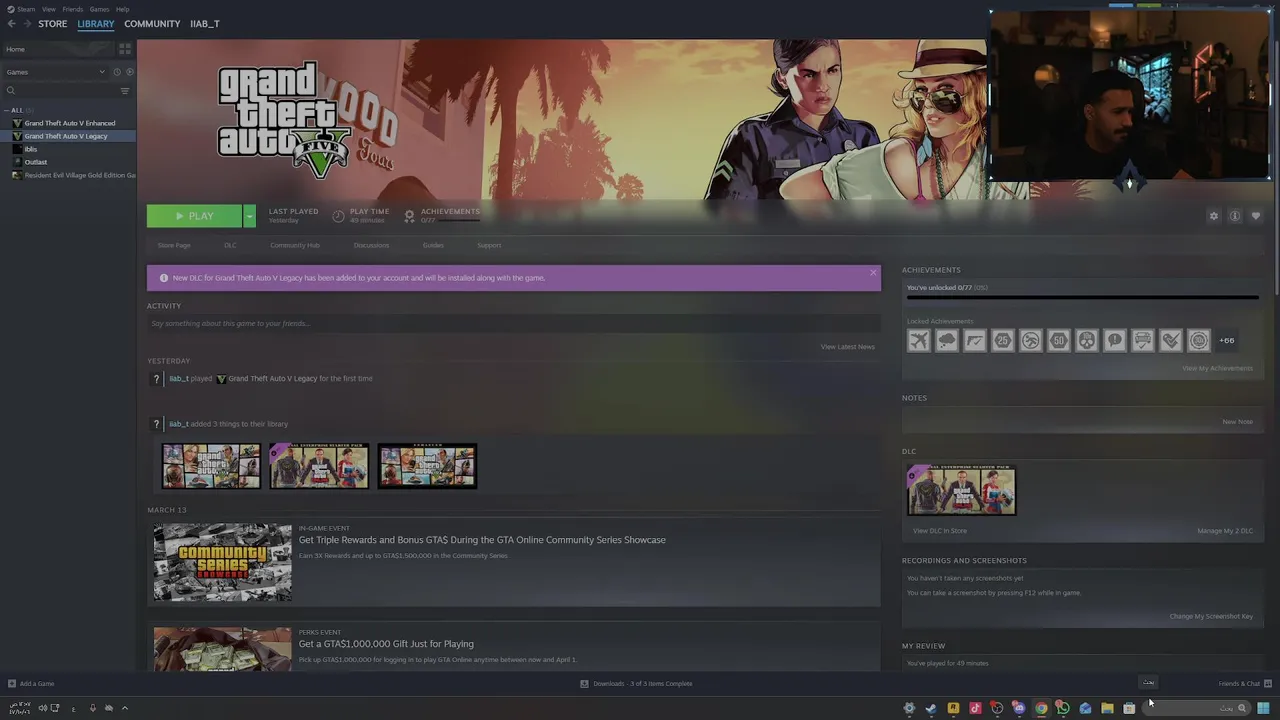Open the Guides link

click(433, 245)
